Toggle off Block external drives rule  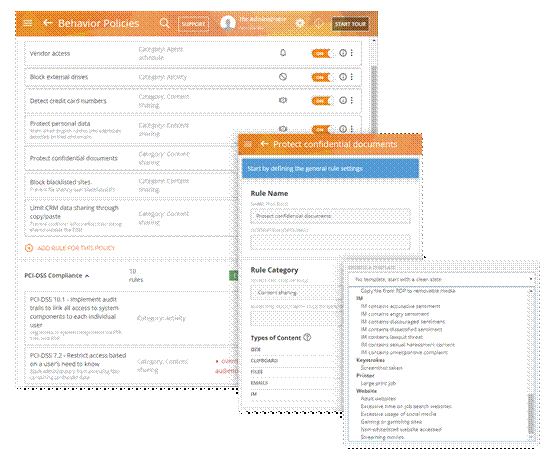tap(323, 77)
